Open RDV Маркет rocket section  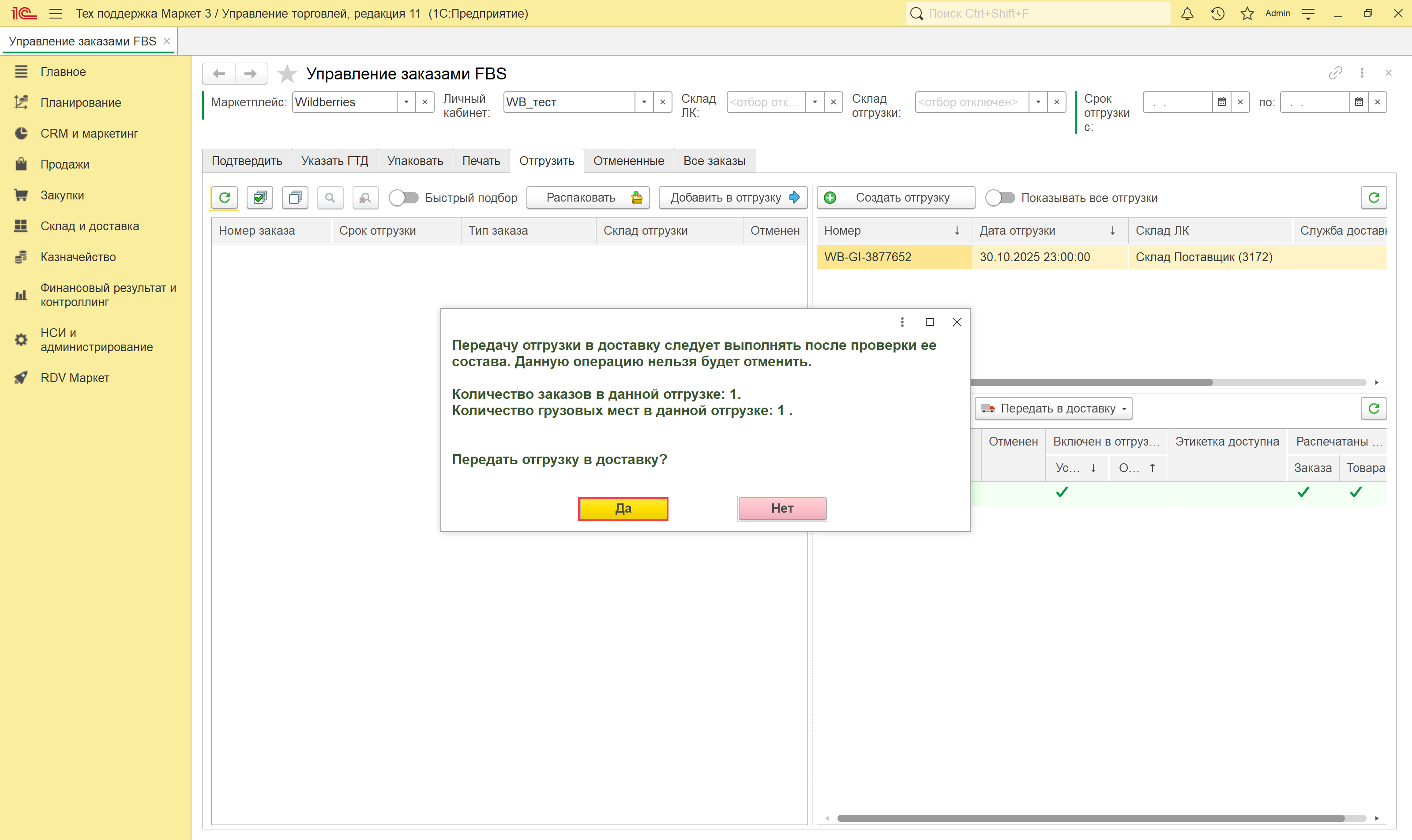pos(75,378)
